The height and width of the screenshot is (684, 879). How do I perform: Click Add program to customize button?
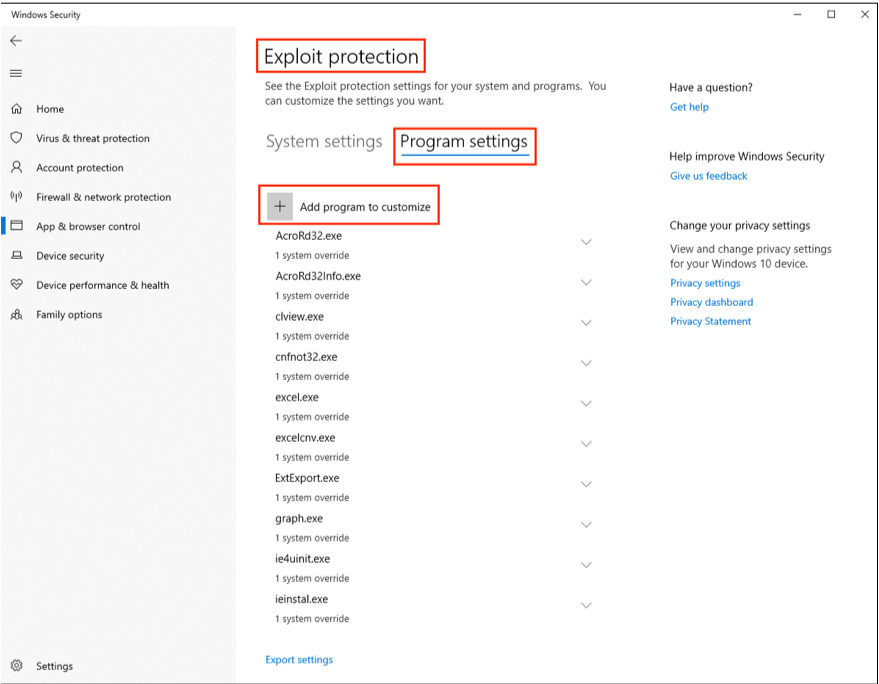[x=349, y=206]
